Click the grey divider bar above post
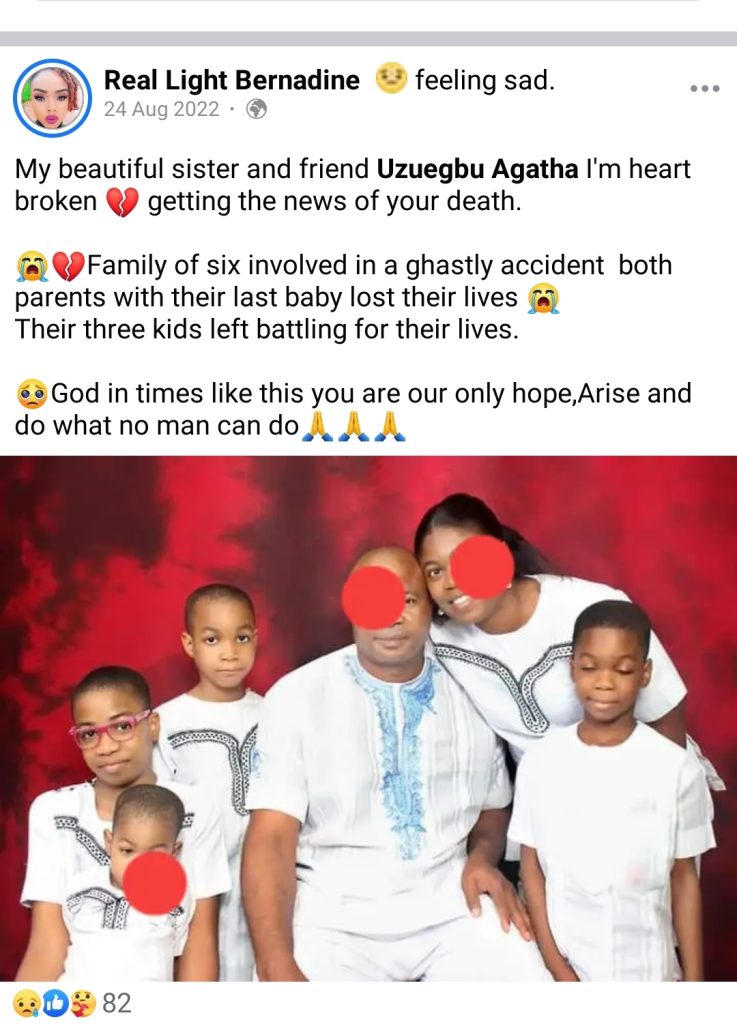737x1024 pixels. coord(368,39)
